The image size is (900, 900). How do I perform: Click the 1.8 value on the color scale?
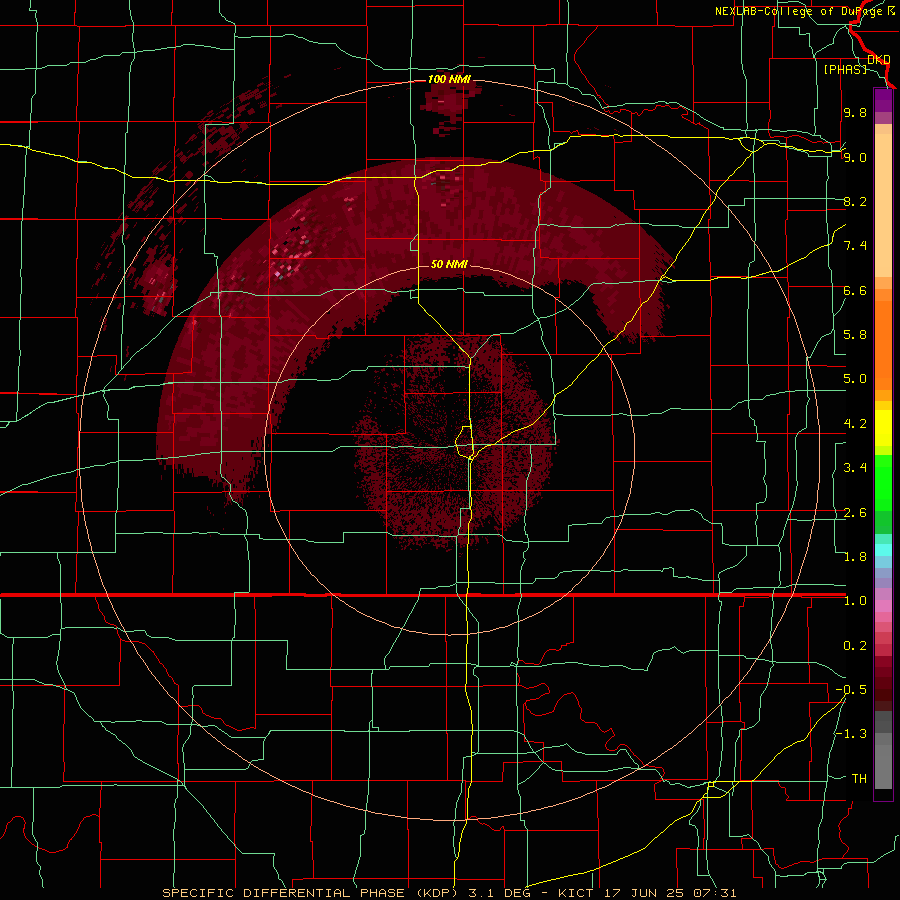tap(855, 557)
